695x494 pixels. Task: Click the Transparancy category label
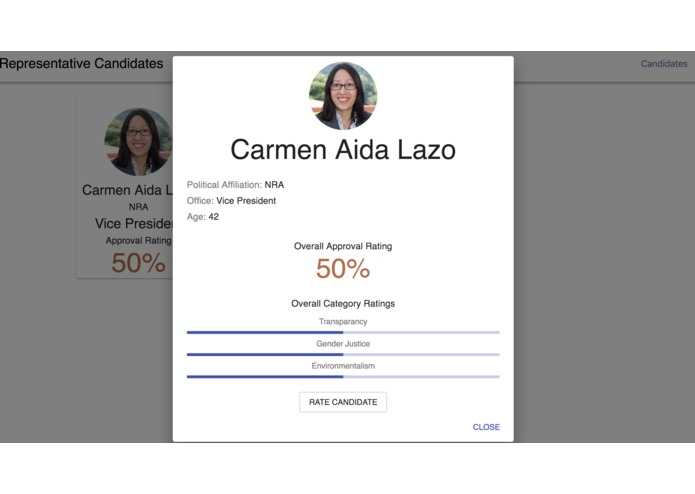click(343, 322)
